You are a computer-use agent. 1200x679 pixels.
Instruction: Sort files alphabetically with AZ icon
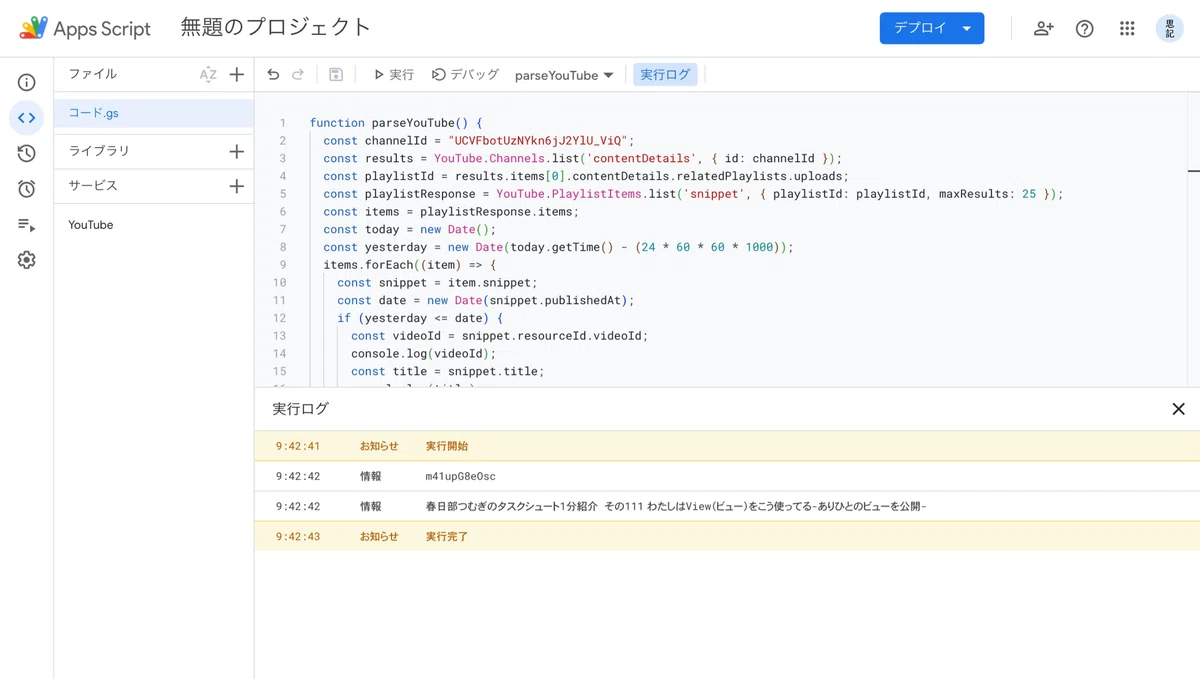208,75
